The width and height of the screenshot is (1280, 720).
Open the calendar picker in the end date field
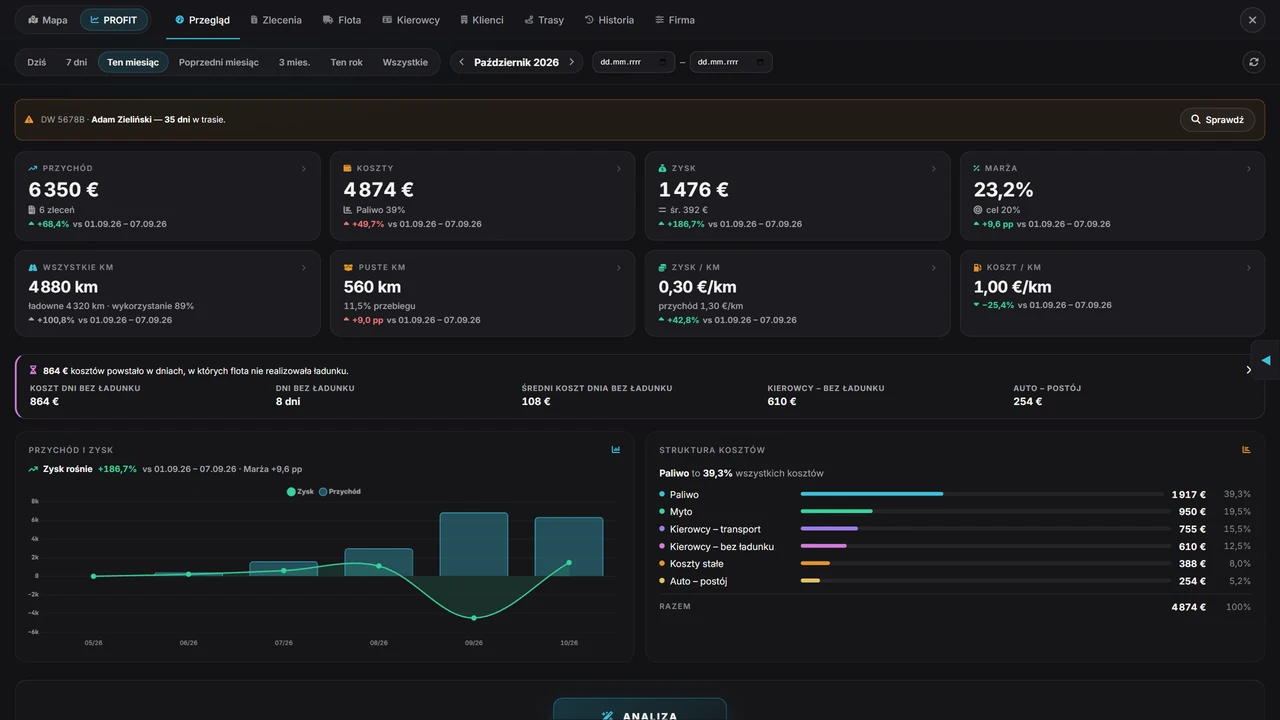pyautogui.click(x=759, y=62)
